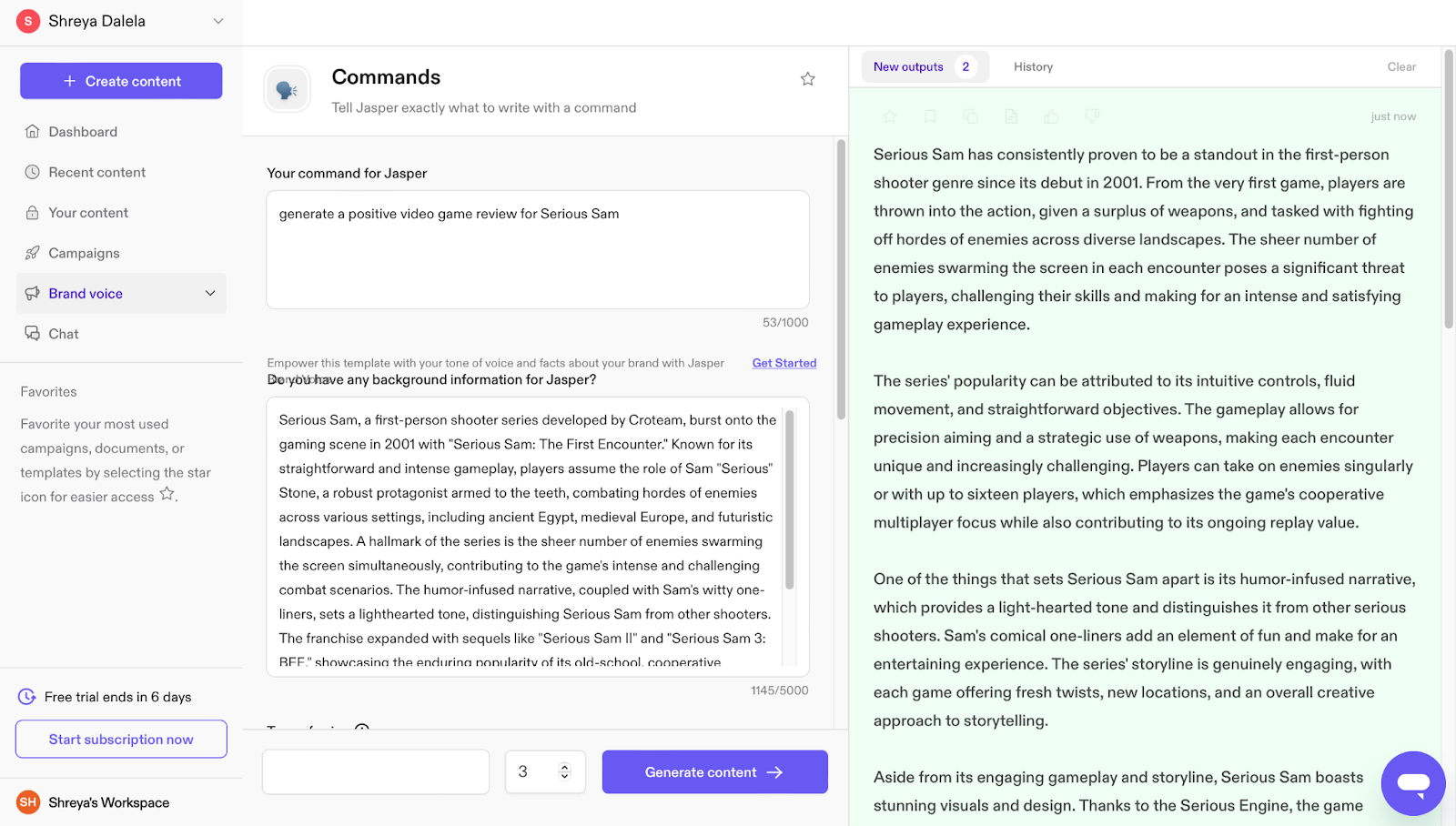Viewport: 1456px width, 826px height.
Task: Click the 53/1000 character counter
Action: click(785, 322)
